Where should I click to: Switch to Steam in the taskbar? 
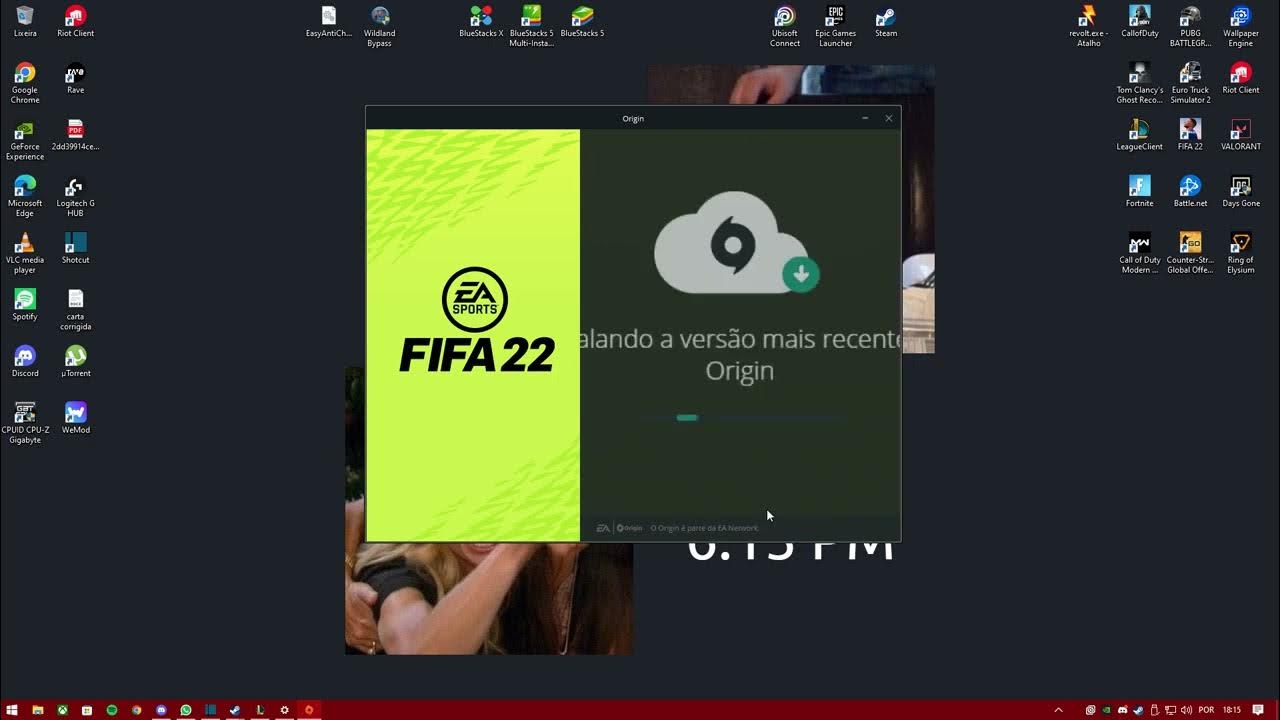point(235,710)
